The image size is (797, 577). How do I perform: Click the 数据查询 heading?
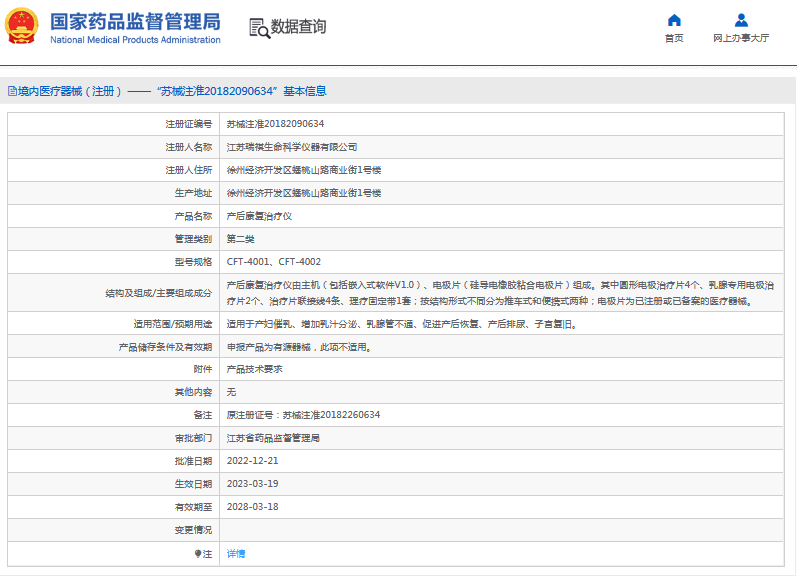point(298,27)
